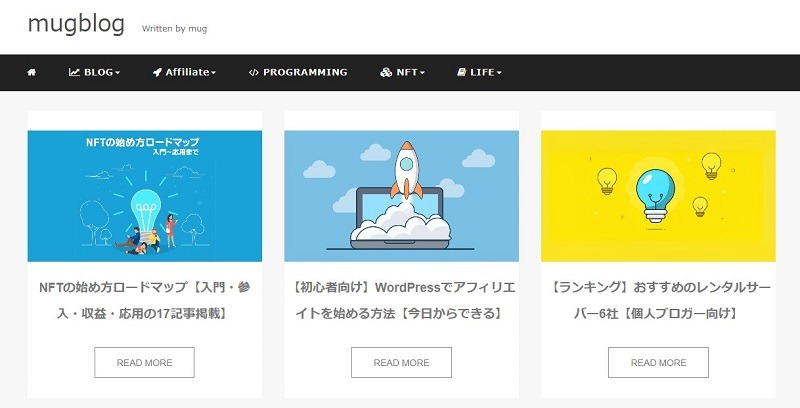Click the code brackets icon beside PROGRAMMING
Screen dimensions: 800x408
(254, 73)
